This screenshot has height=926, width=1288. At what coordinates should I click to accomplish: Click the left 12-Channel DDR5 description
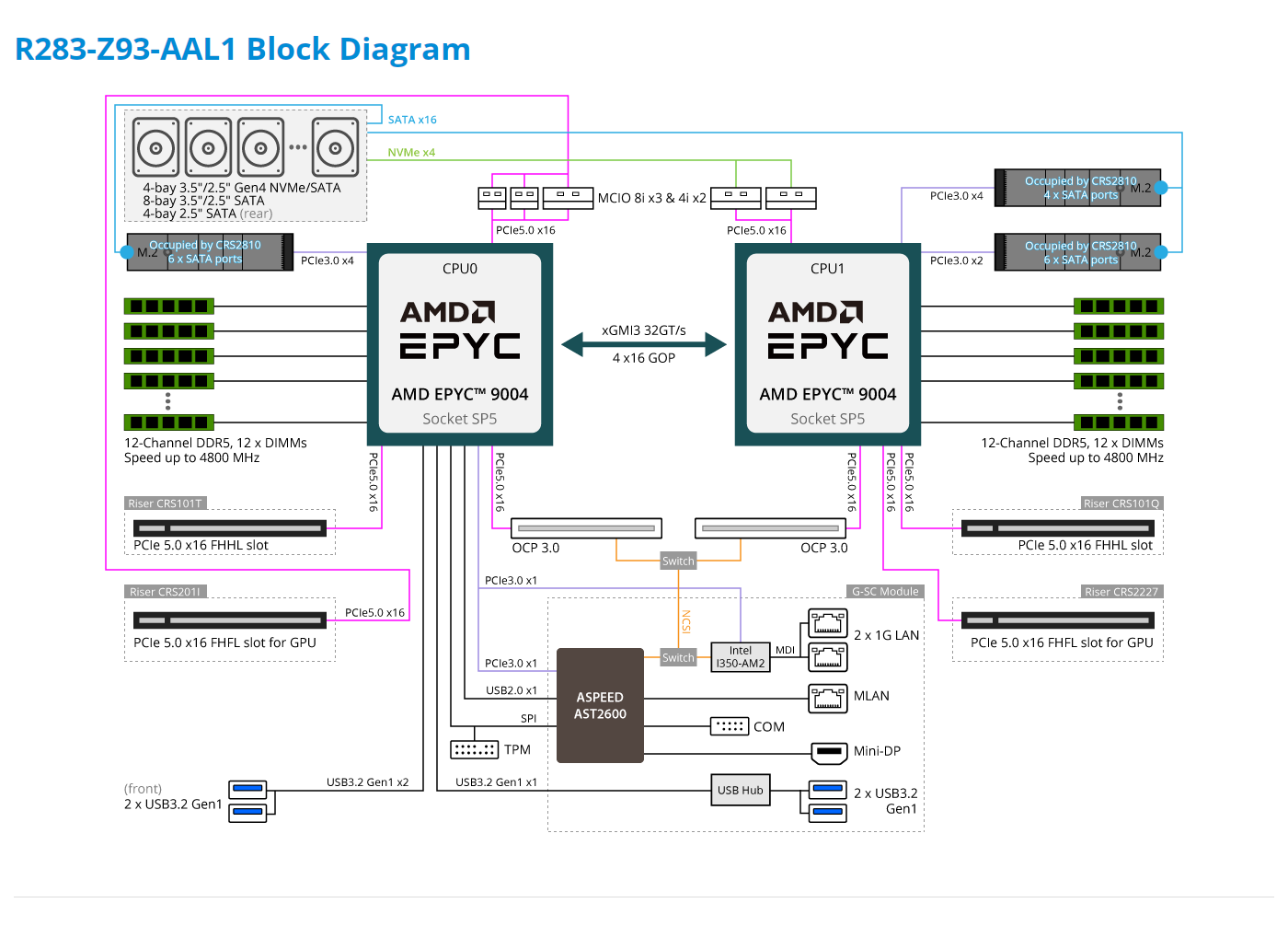pos(215,443)
